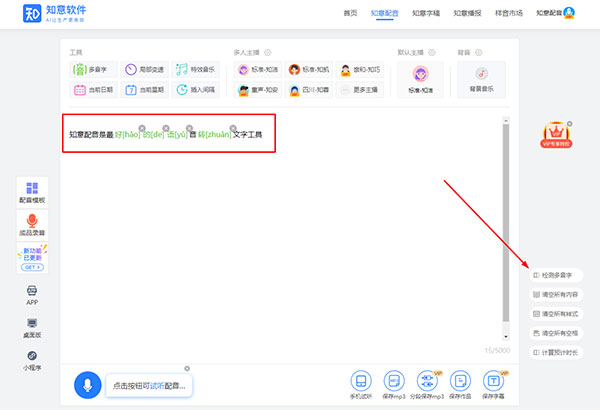Click the 15/5000 character counter

coord(497,350)
